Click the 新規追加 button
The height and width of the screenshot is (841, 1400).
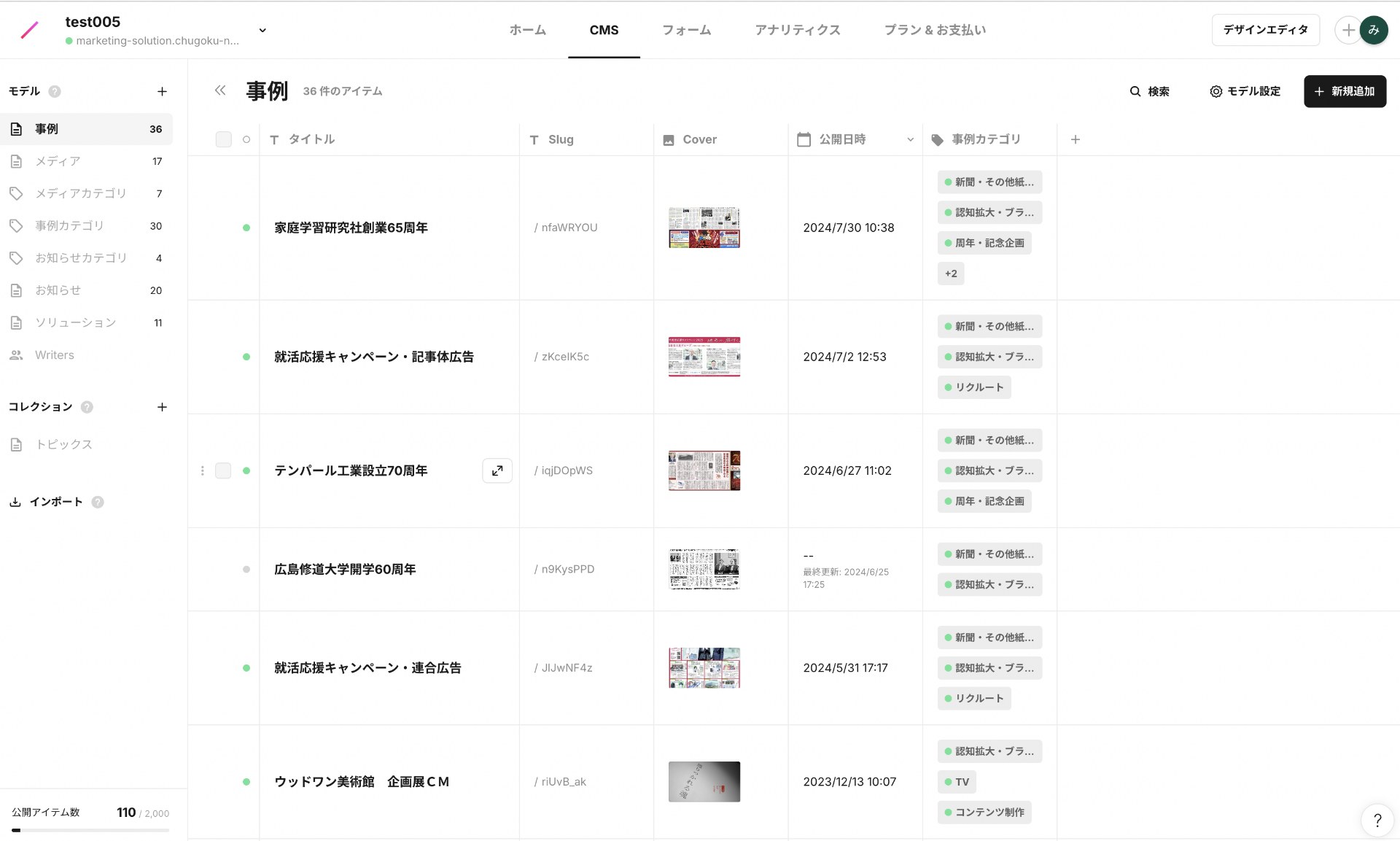pyautogui.click(x=1345, y=91)
